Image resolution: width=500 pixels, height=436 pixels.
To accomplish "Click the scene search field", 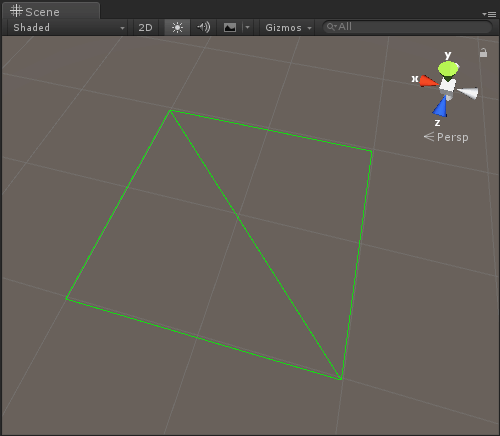I will pyautogui.click(x=407, y=27).
